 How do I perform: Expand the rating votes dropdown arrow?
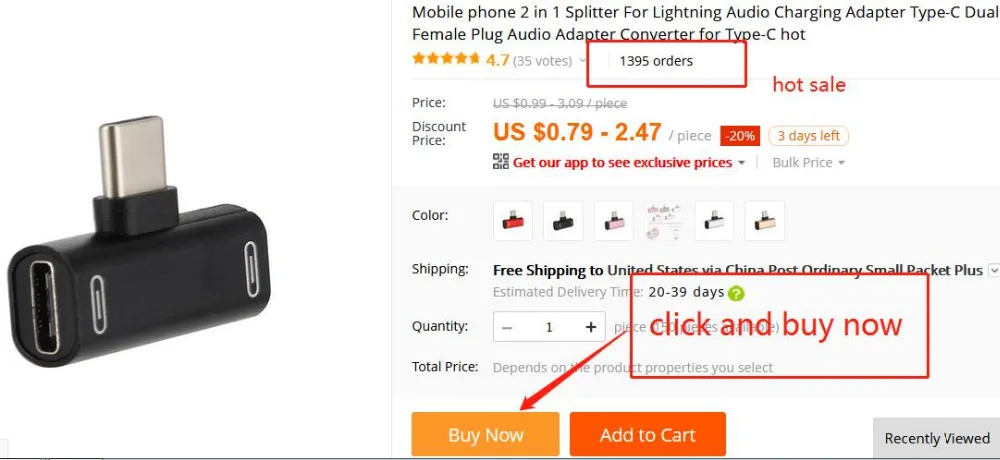[582, 61]
